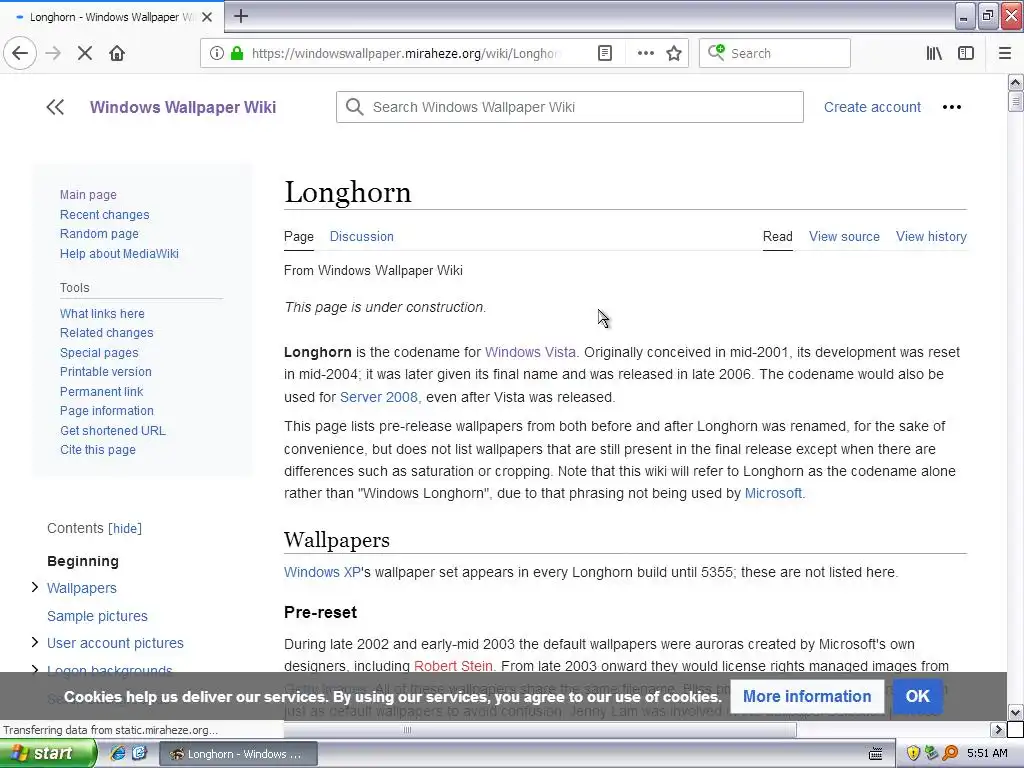Jump to Beginning in contents
Viewport: 1024px width, 768px height.
[83, 561]
